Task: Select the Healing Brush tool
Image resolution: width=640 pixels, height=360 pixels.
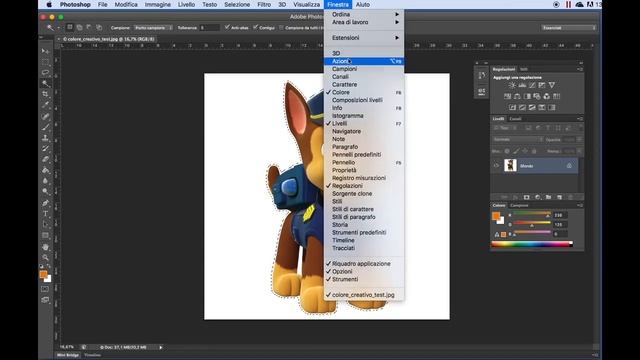Action: (x=45, y=116)
